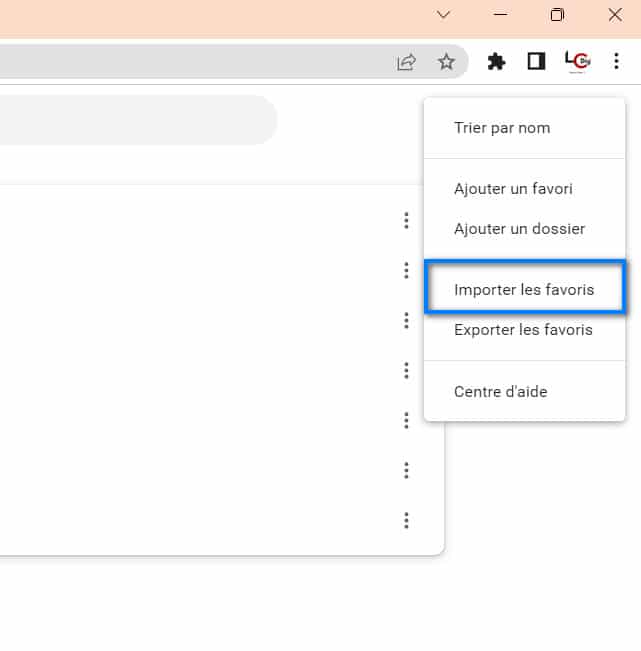
Task: Select Exporter les favoris
Action: point(525,330)
